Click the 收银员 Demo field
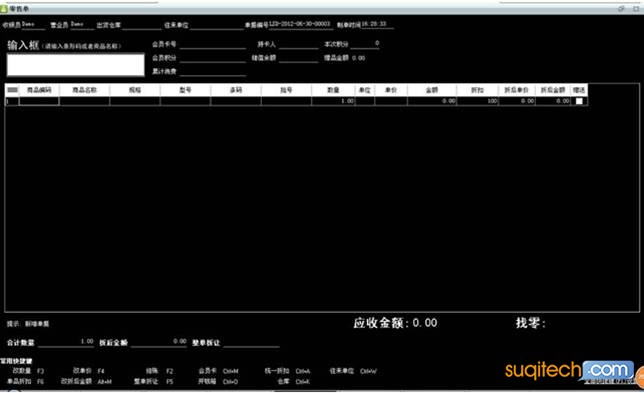 (x=33, y=25)
